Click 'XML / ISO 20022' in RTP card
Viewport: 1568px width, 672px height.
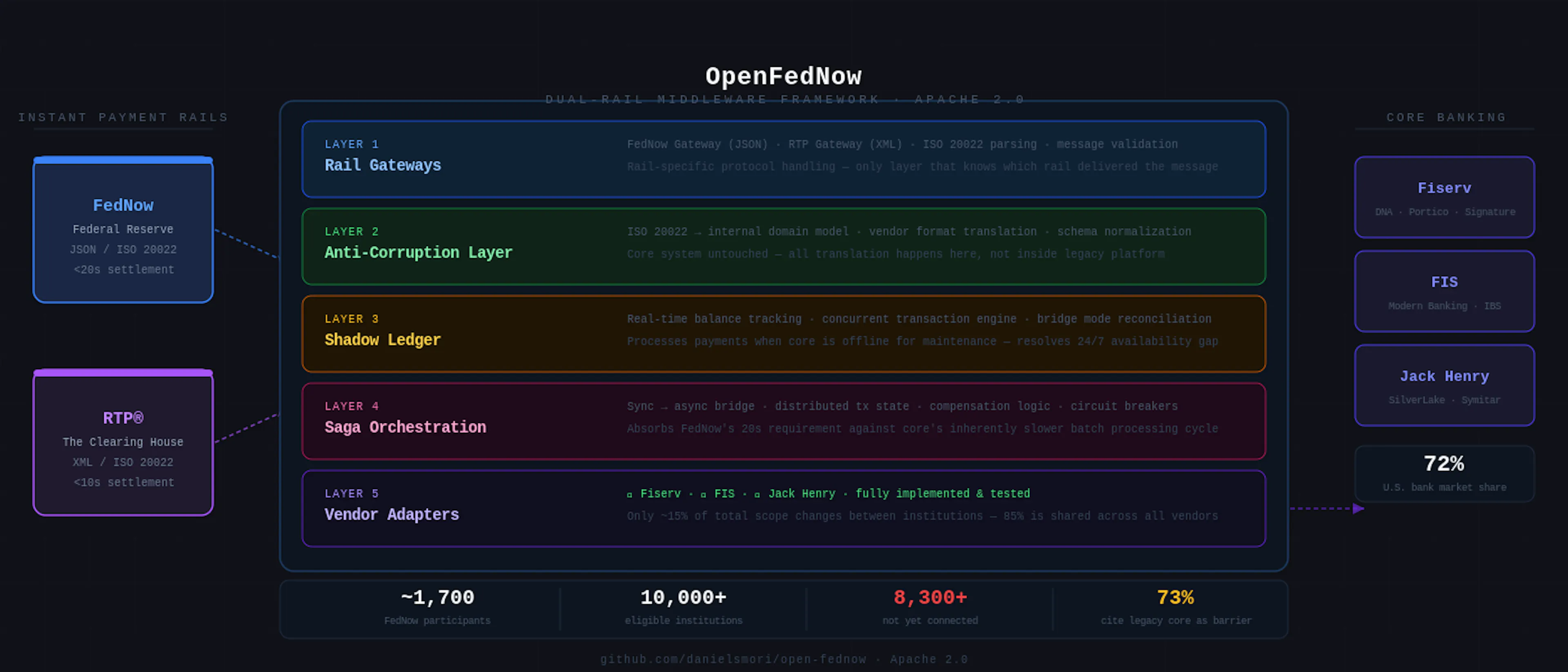coord(123,462)
